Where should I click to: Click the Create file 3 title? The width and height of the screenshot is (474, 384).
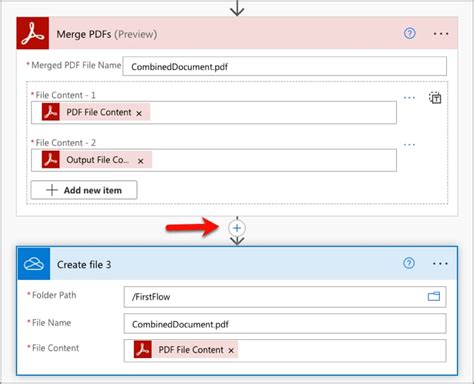(x=84, y=264)
